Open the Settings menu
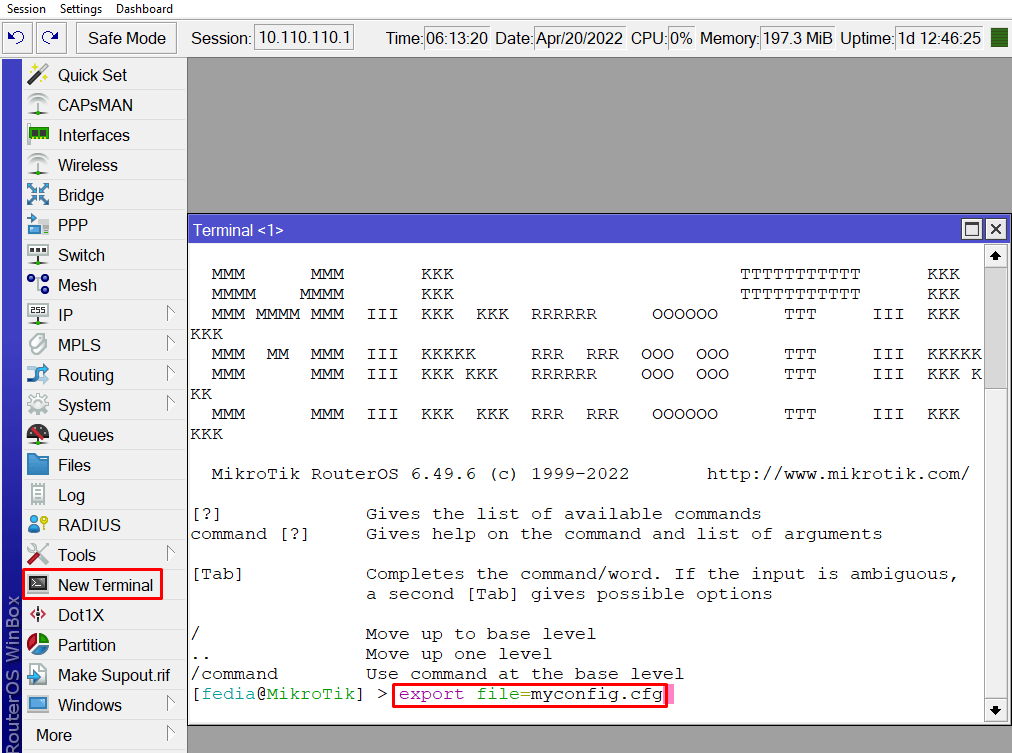1012x753 pixels. pyautogui.click(x=81, y=8)
